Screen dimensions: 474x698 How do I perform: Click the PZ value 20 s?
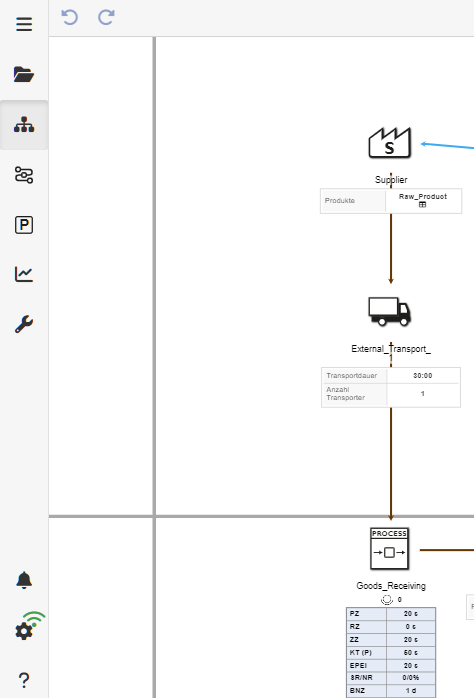(411, 614)
